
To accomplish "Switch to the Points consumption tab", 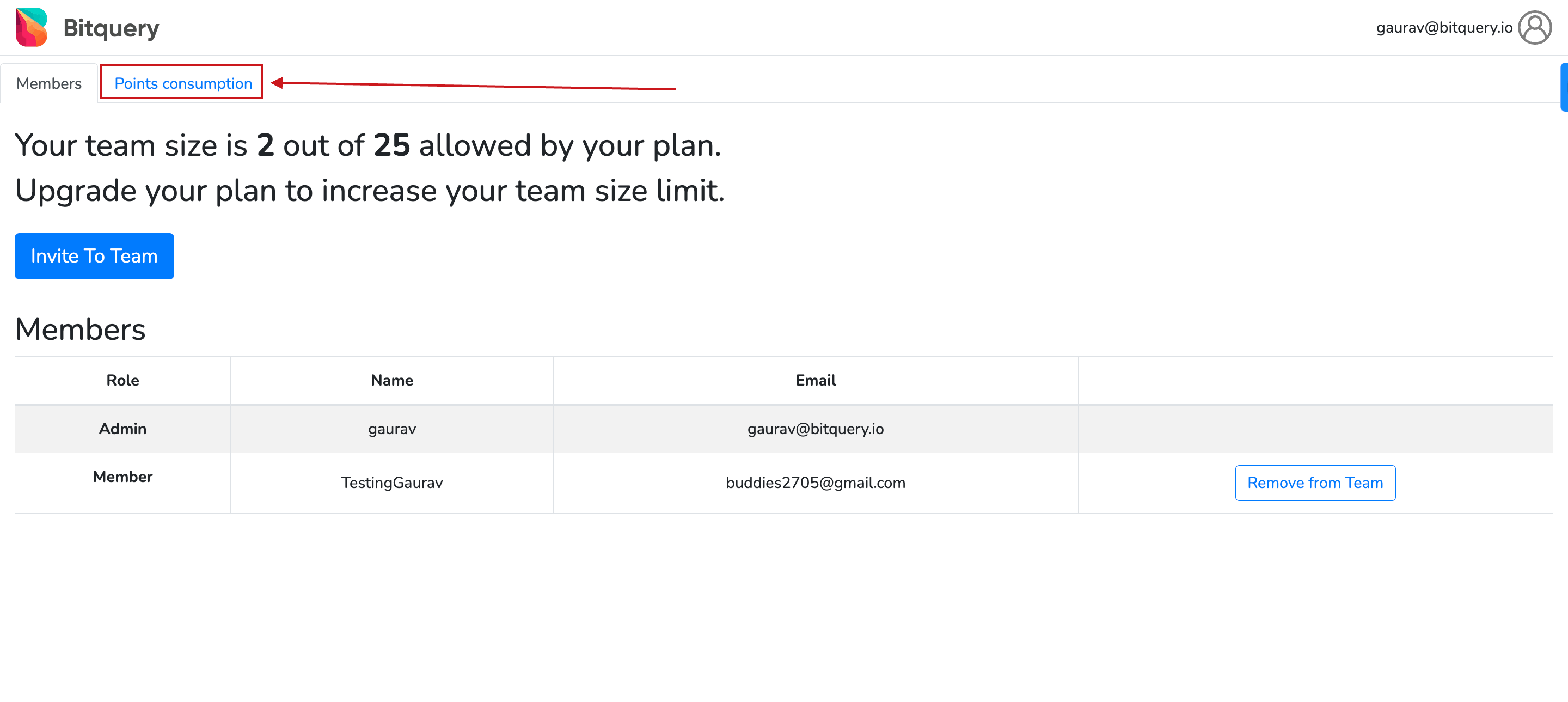I will pyautogui.click(x=183, y=83).
